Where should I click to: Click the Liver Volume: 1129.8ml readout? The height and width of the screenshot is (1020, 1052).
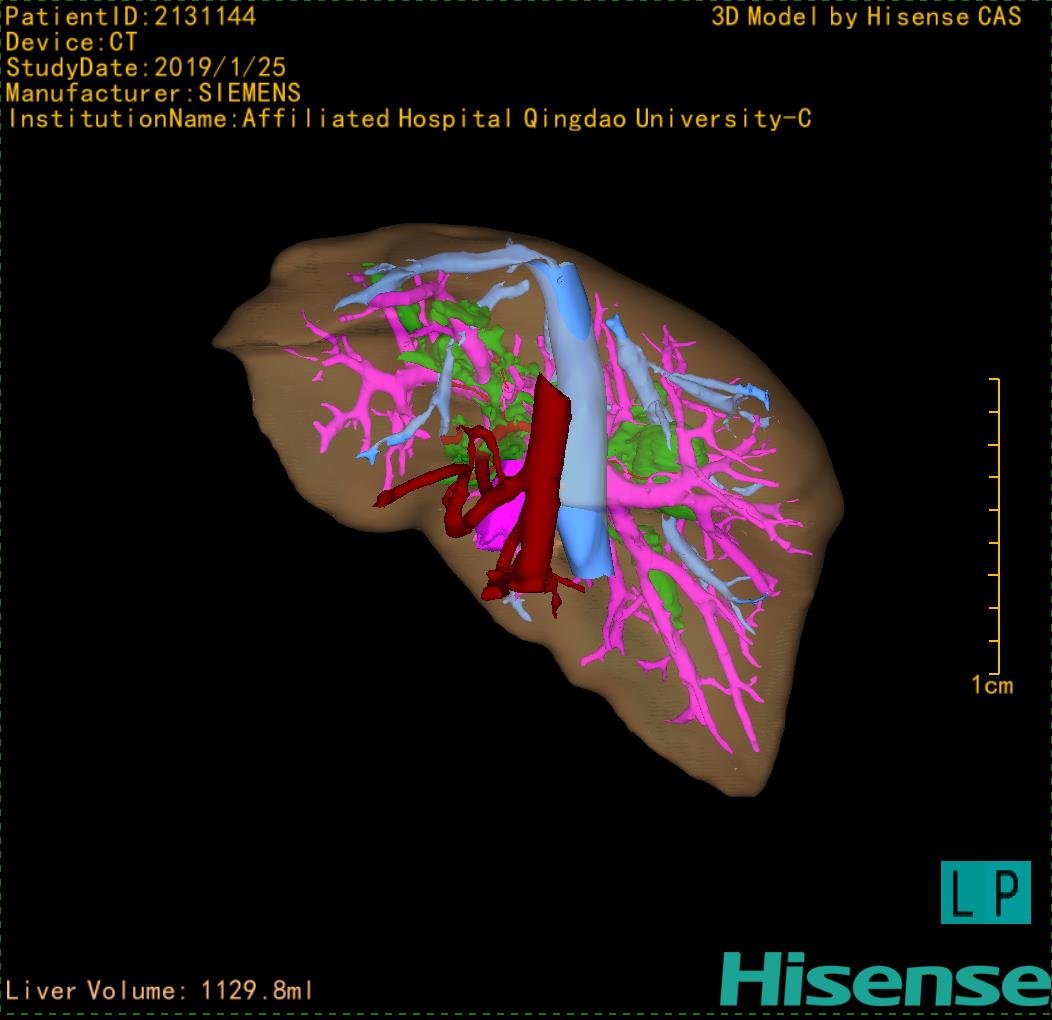(x=159, y=991)
